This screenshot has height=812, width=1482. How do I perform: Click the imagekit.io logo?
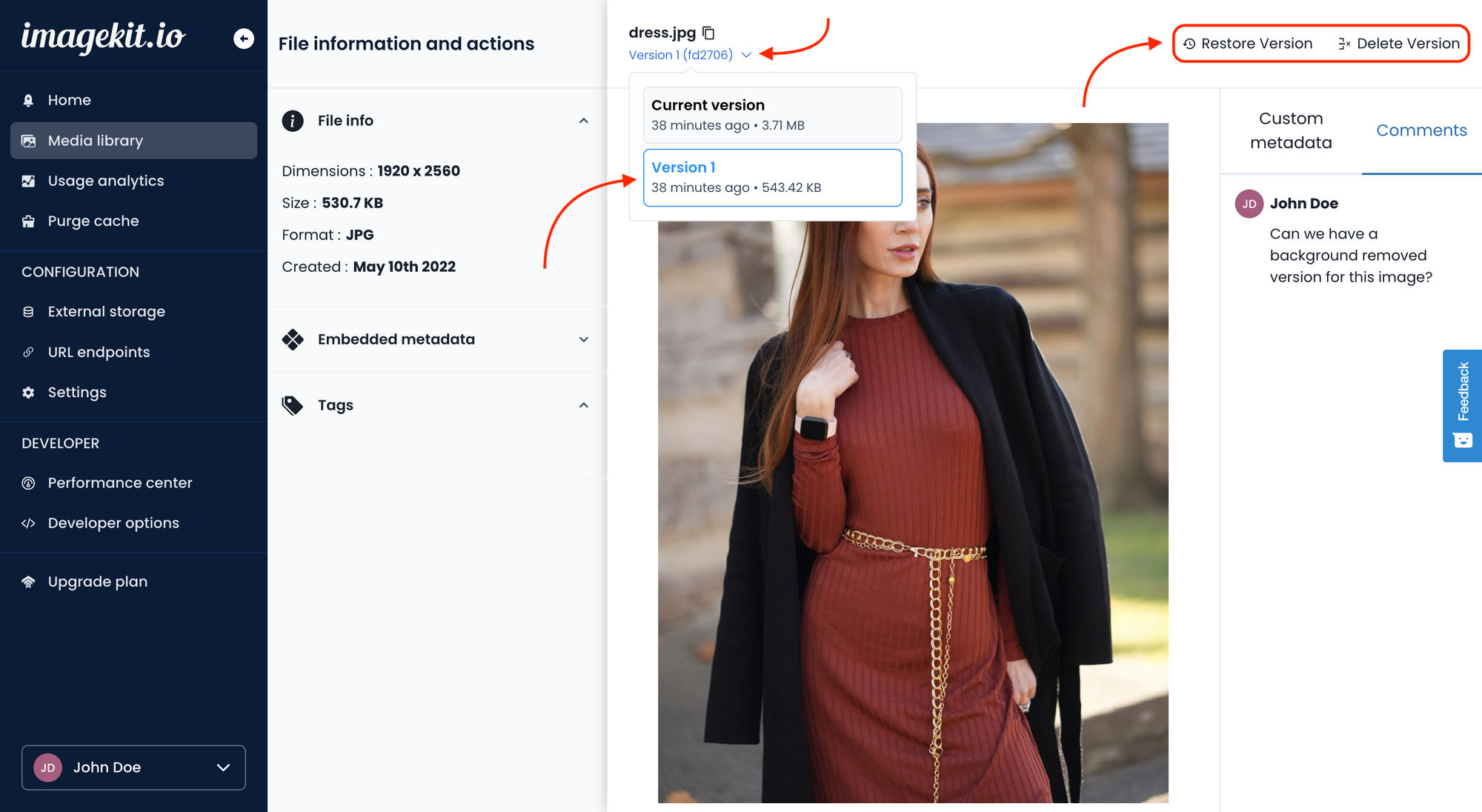103,36
